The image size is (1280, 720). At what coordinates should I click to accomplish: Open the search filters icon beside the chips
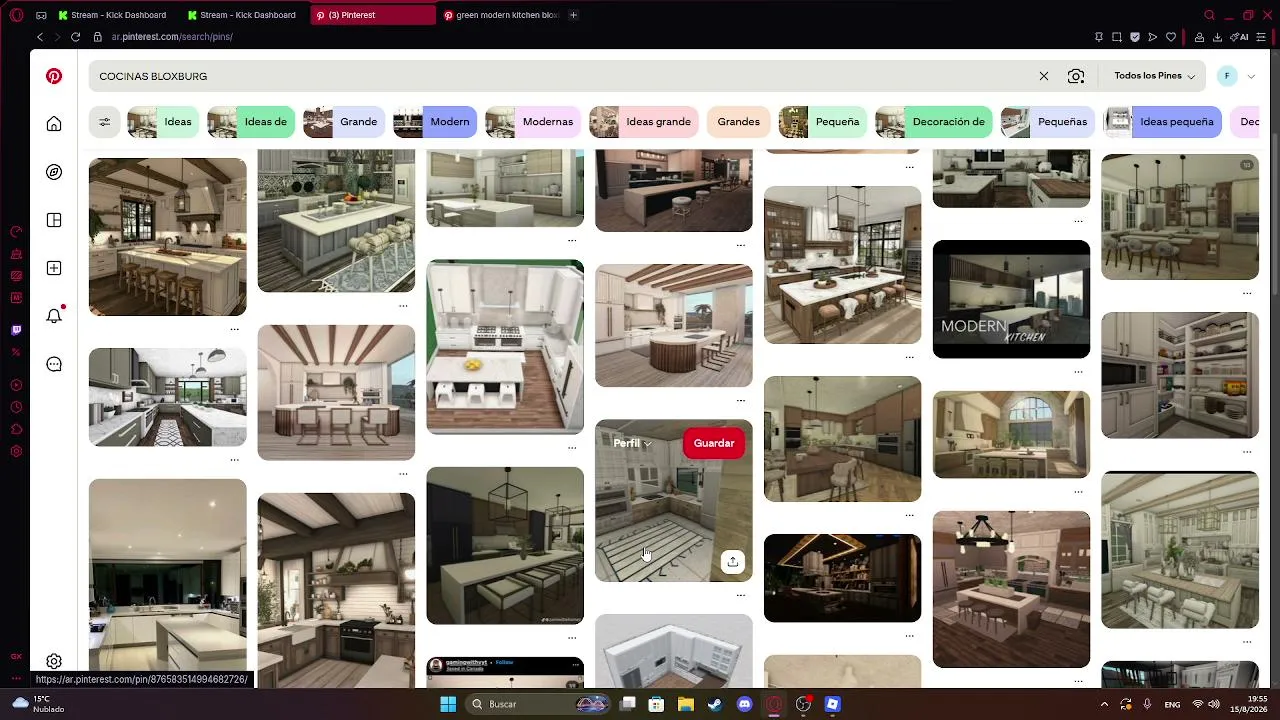pos(104,122)
